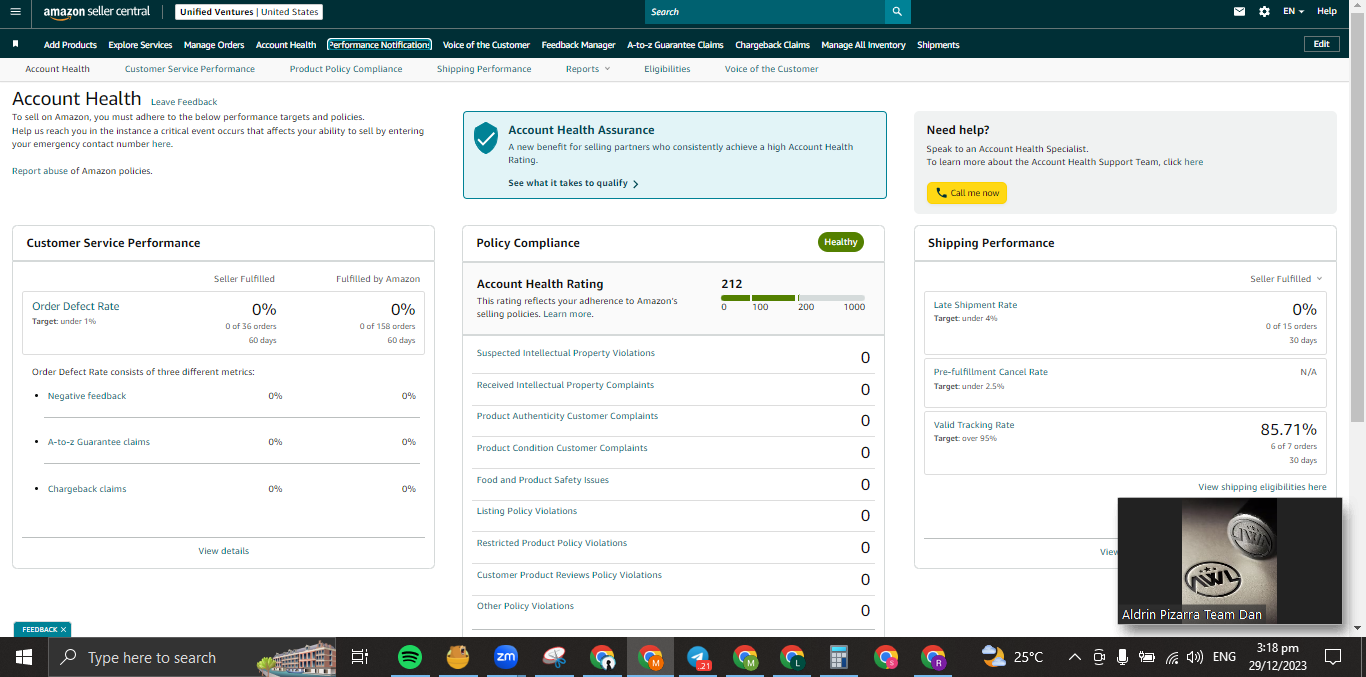Open the hamburger navigation menu

pos(15,12)
